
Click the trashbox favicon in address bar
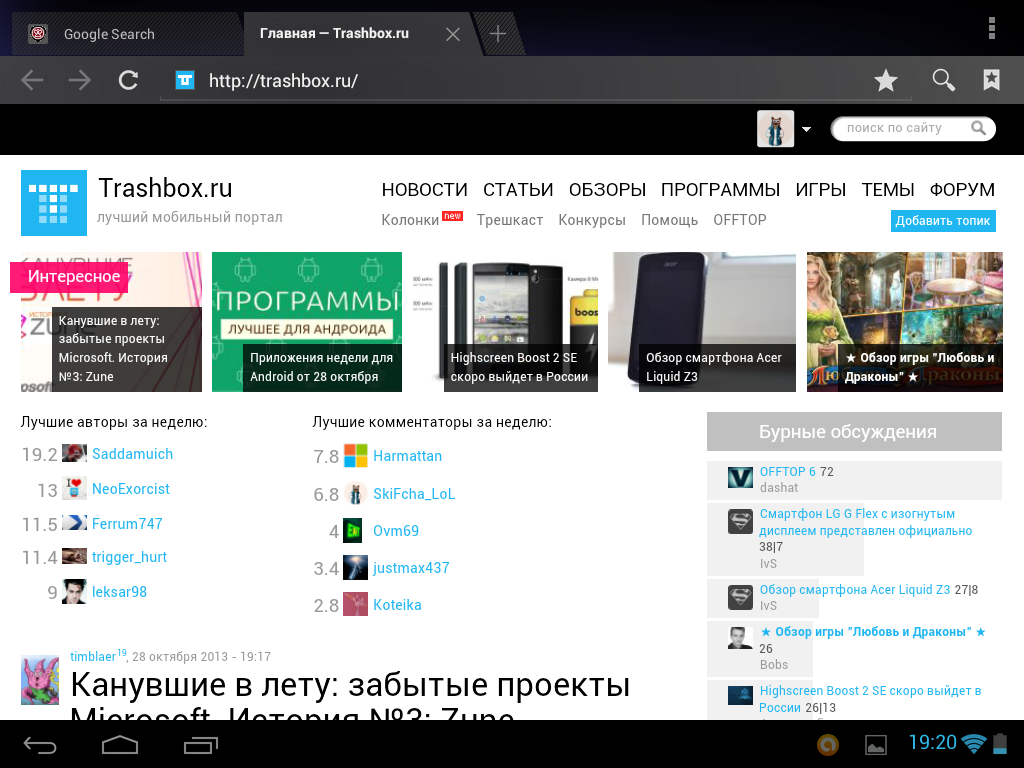pos(185,80)
